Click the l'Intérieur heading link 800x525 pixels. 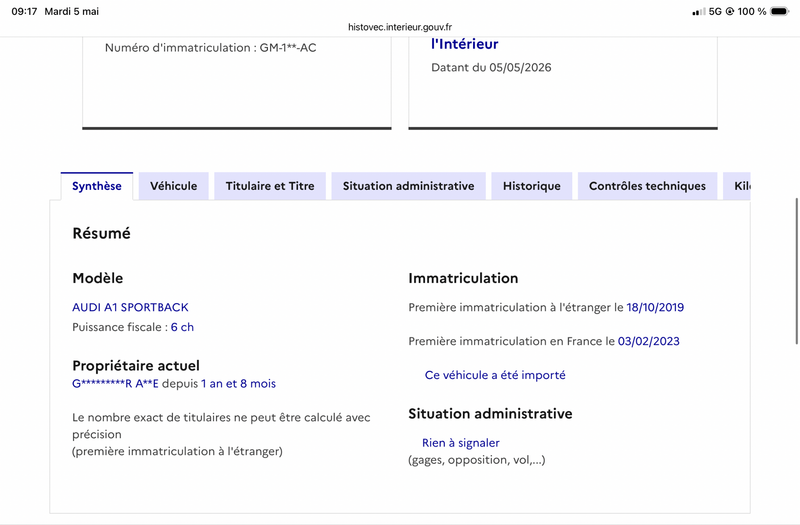[x=464, y=44]
